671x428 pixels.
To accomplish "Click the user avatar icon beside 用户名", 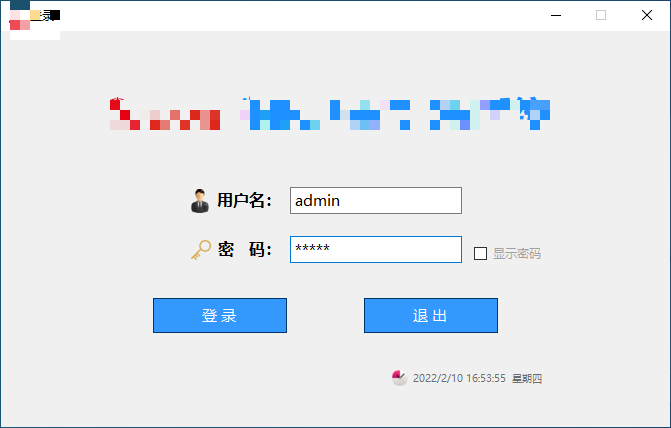I will pos(200,201).
